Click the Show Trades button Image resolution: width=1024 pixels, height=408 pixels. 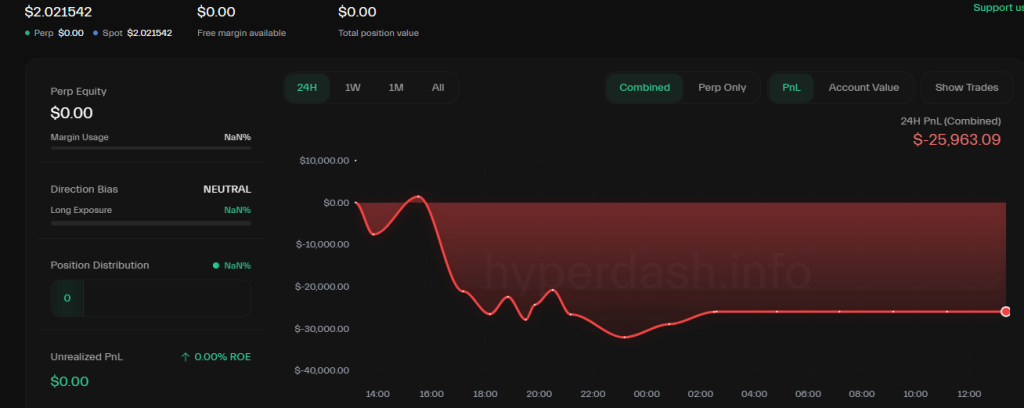(x=967, y=87)
